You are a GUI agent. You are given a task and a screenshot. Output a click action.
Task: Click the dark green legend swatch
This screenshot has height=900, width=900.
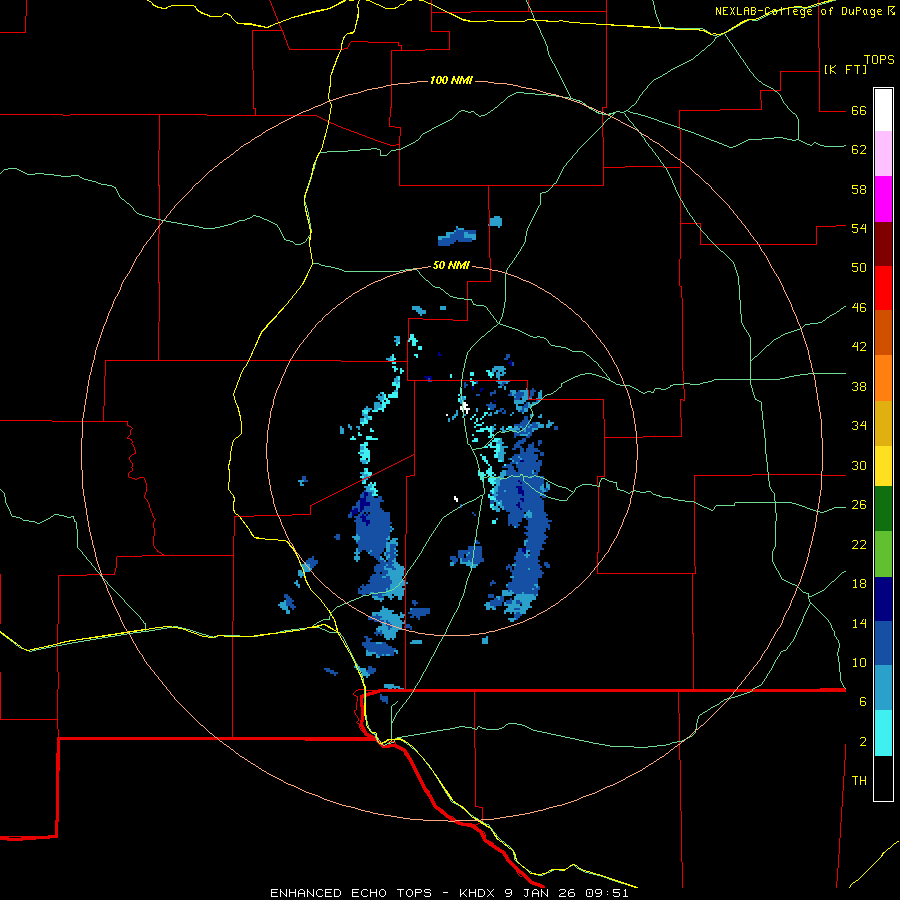883,509
